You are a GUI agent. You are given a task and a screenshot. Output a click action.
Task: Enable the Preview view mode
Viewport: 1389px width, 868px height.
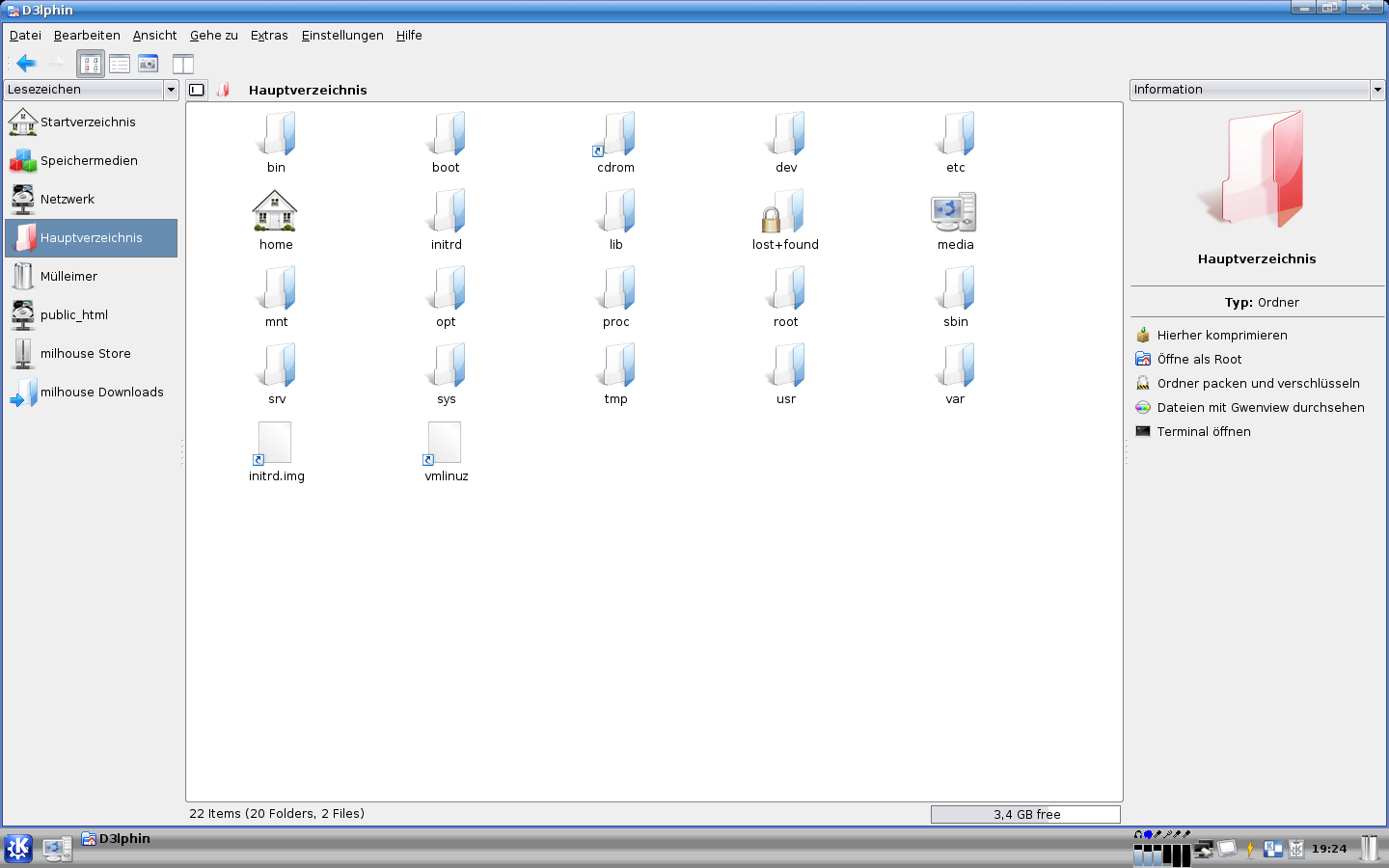tap(148, 64)
